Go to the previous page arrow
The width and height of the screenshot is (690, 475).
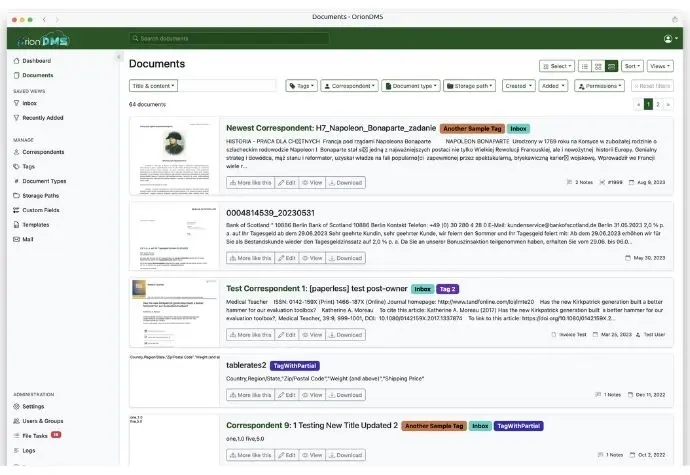click(x=639, y=104)
